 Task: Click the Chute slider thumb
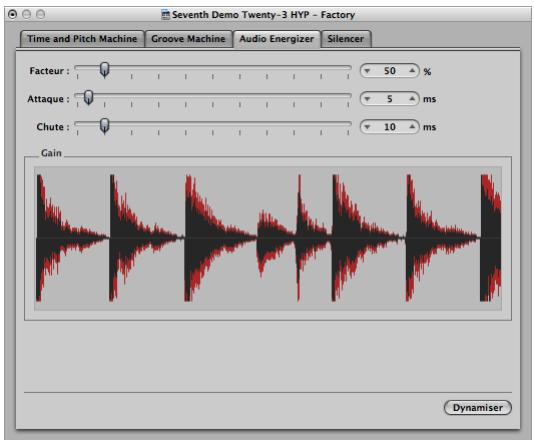[105, 126]
